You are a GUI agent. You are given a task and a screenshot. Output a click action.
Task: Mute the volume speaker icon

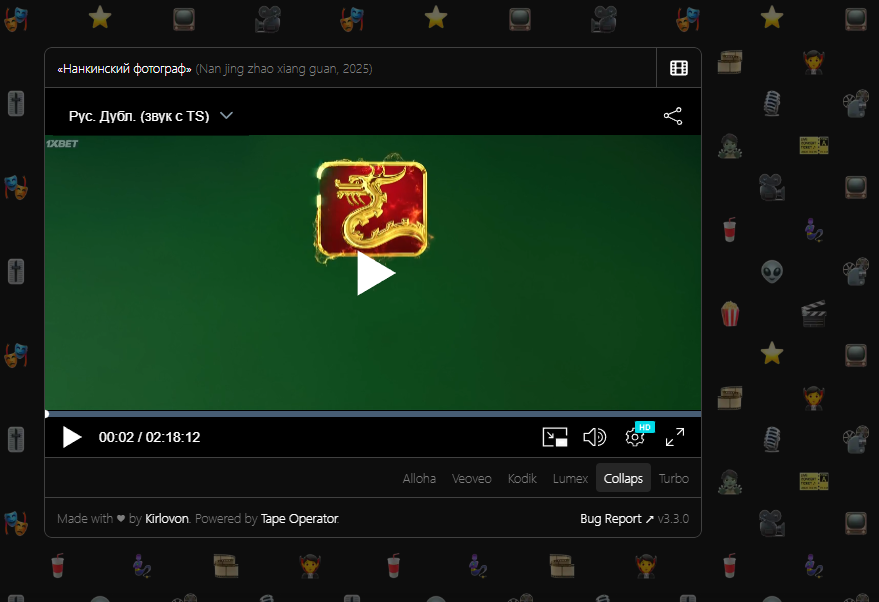tap(595, 437)
